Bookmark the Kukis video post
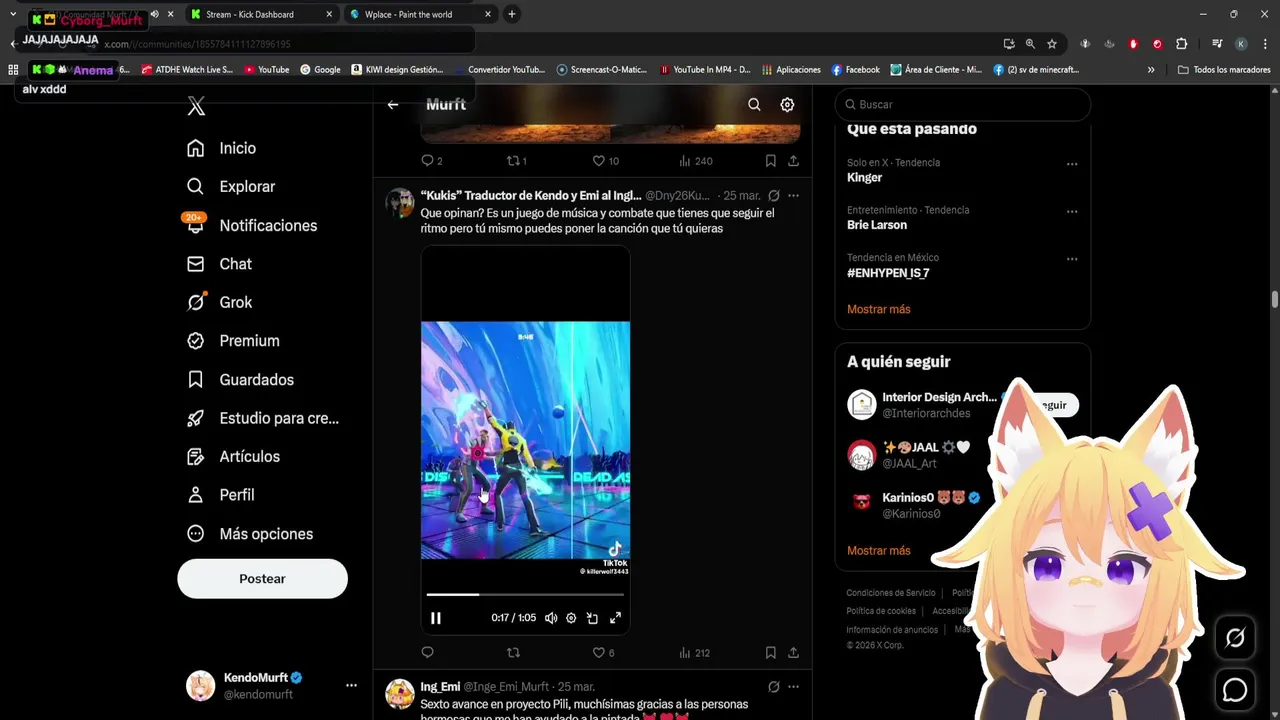The width and height of the screenshot is (1280, 720). (770, 653)
